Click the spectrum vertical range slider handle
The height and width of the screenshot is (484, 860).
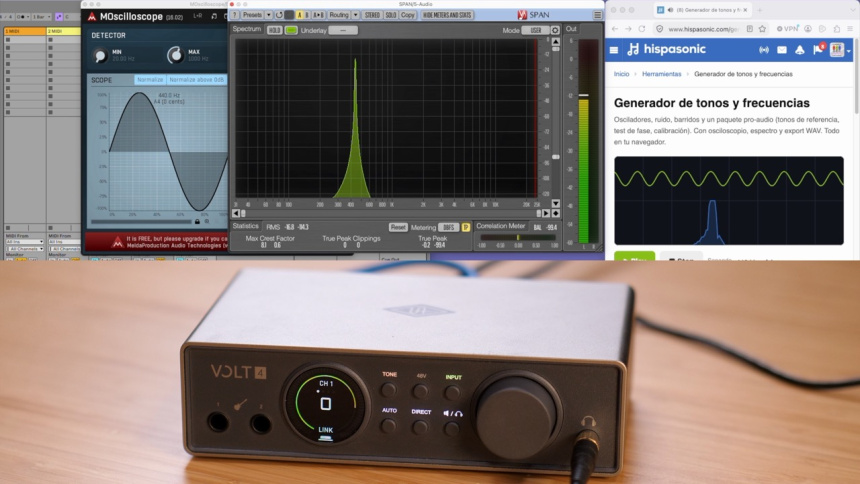(556, 157)
